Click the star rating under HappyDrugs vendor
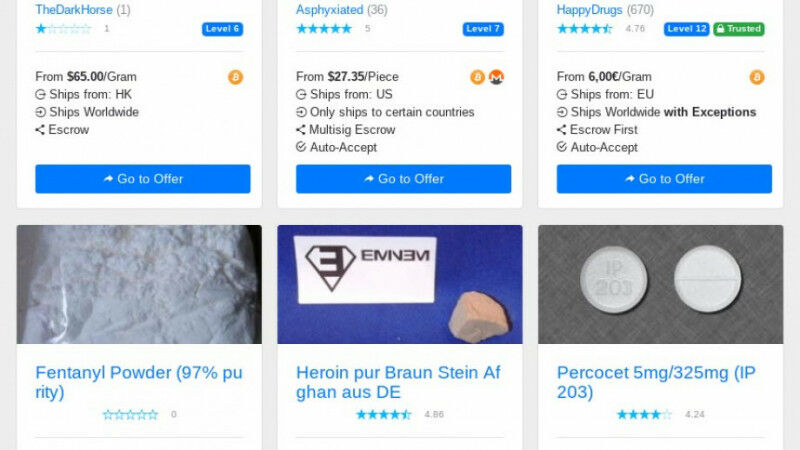 [584, 29]
